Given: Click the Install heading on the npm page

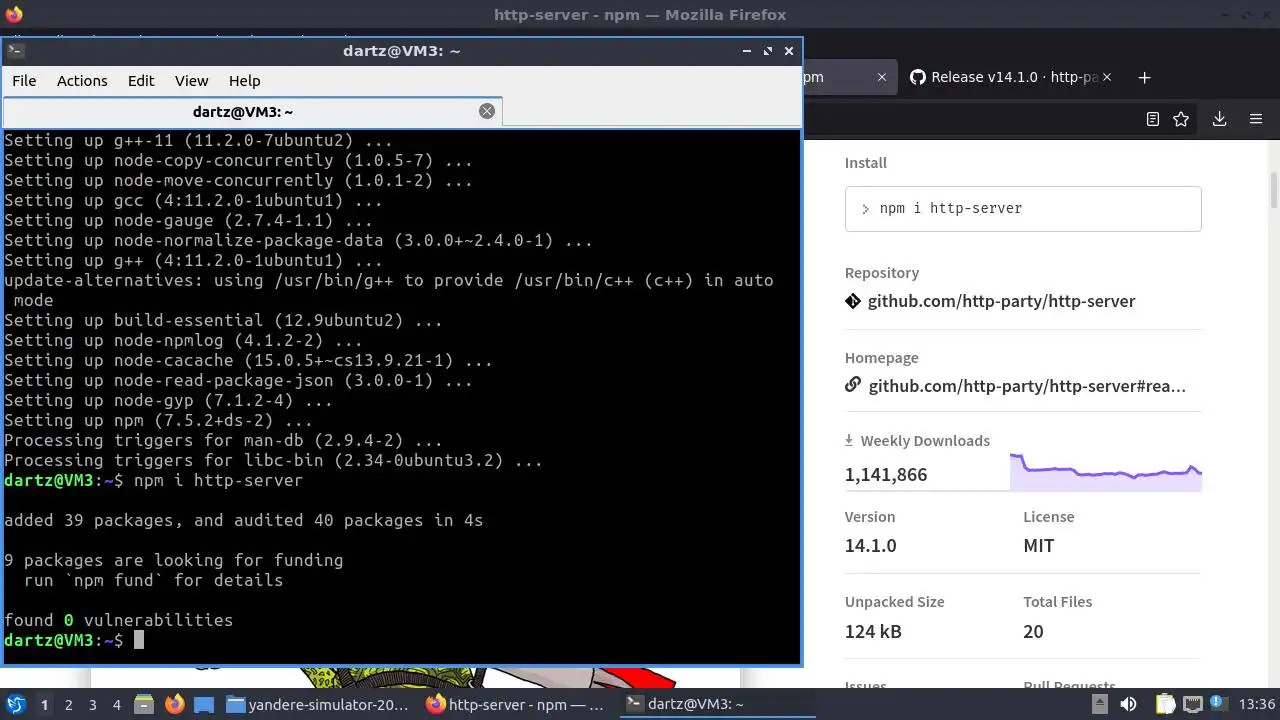Looking at the screenshot, I should tap(866, 163).
